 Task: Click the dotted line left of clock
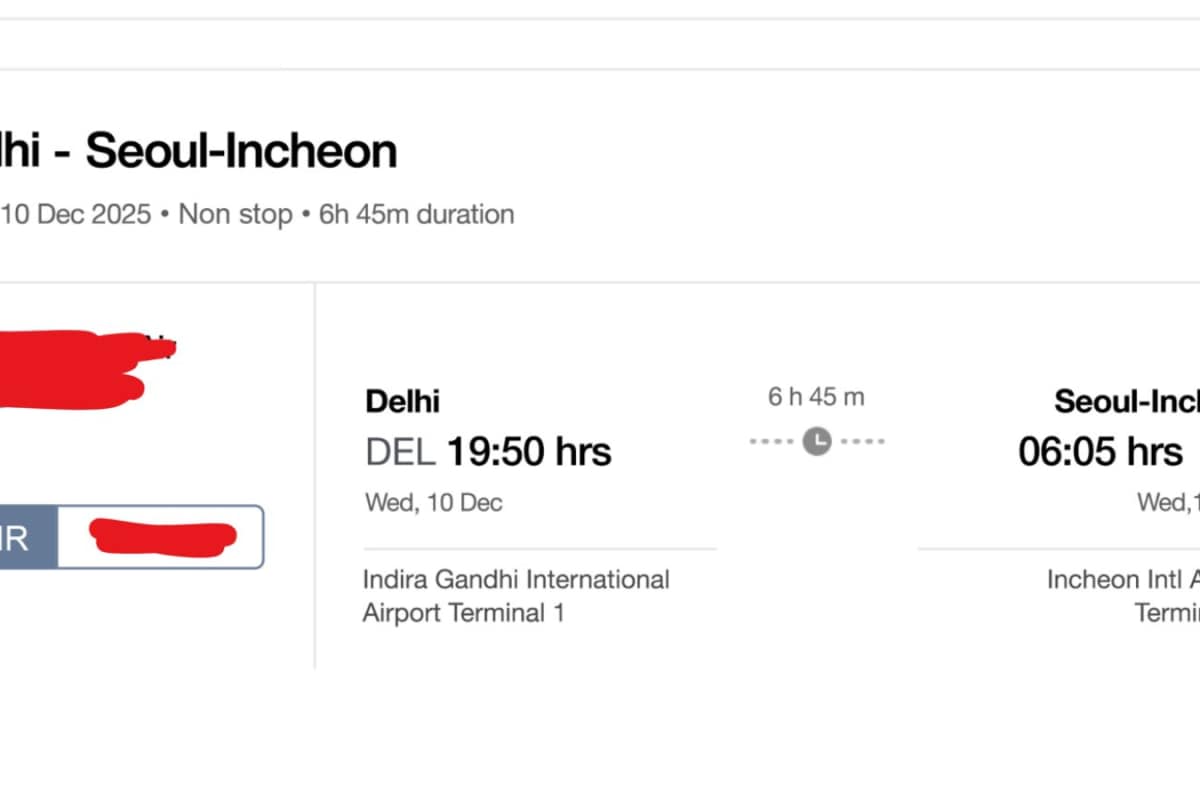[x=771, y=441]
